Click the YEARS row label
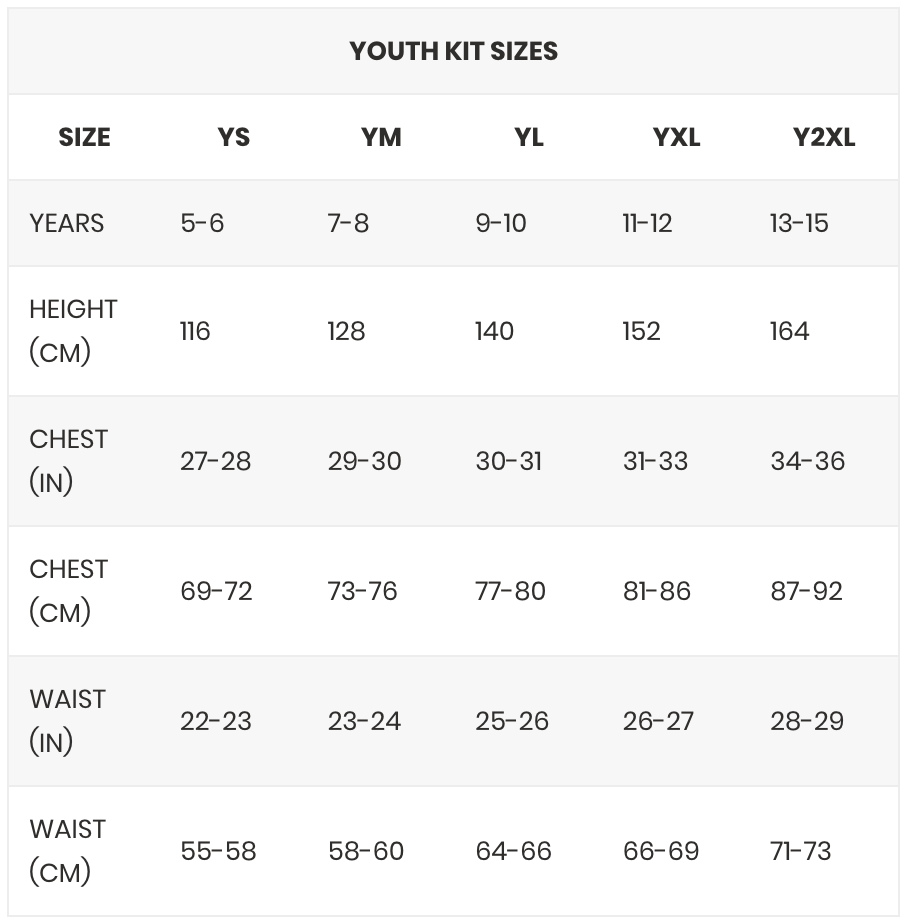Viewport: 908px width, 924px height. [x=67, y=223]
